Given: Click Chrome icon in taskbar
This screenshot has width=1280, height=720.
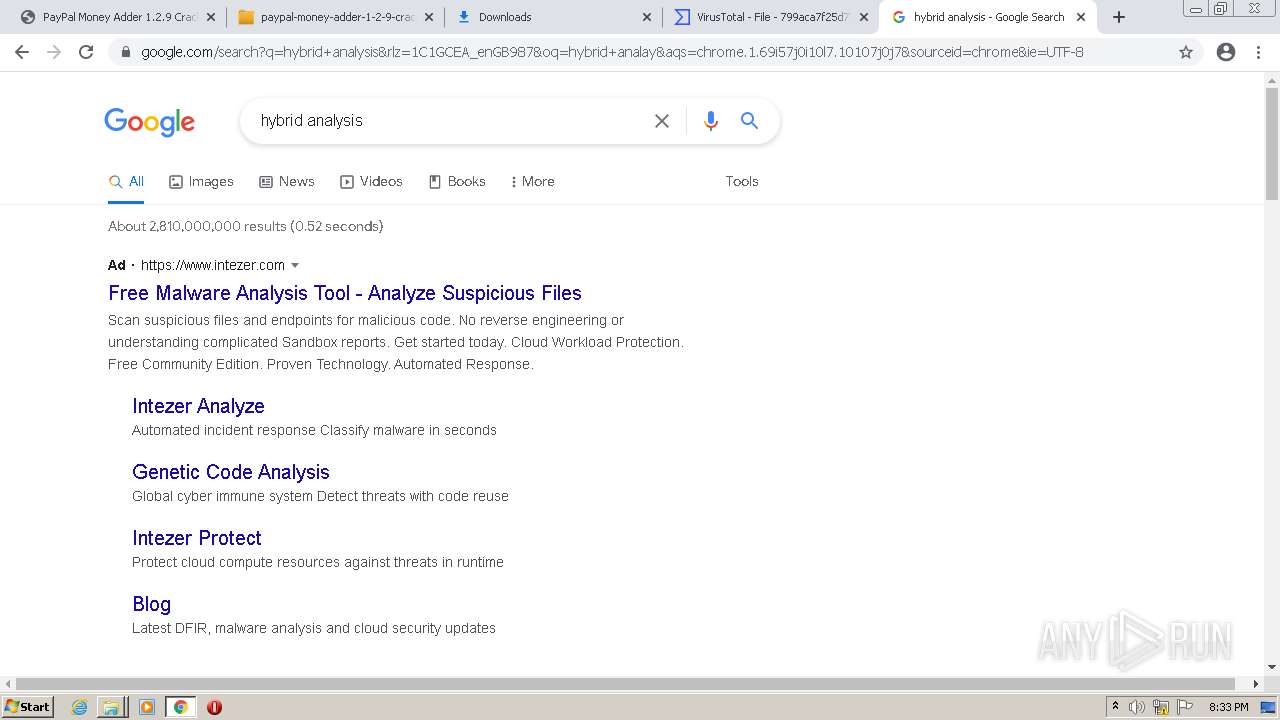Looking at the screenshot, I should pos(181,707).
